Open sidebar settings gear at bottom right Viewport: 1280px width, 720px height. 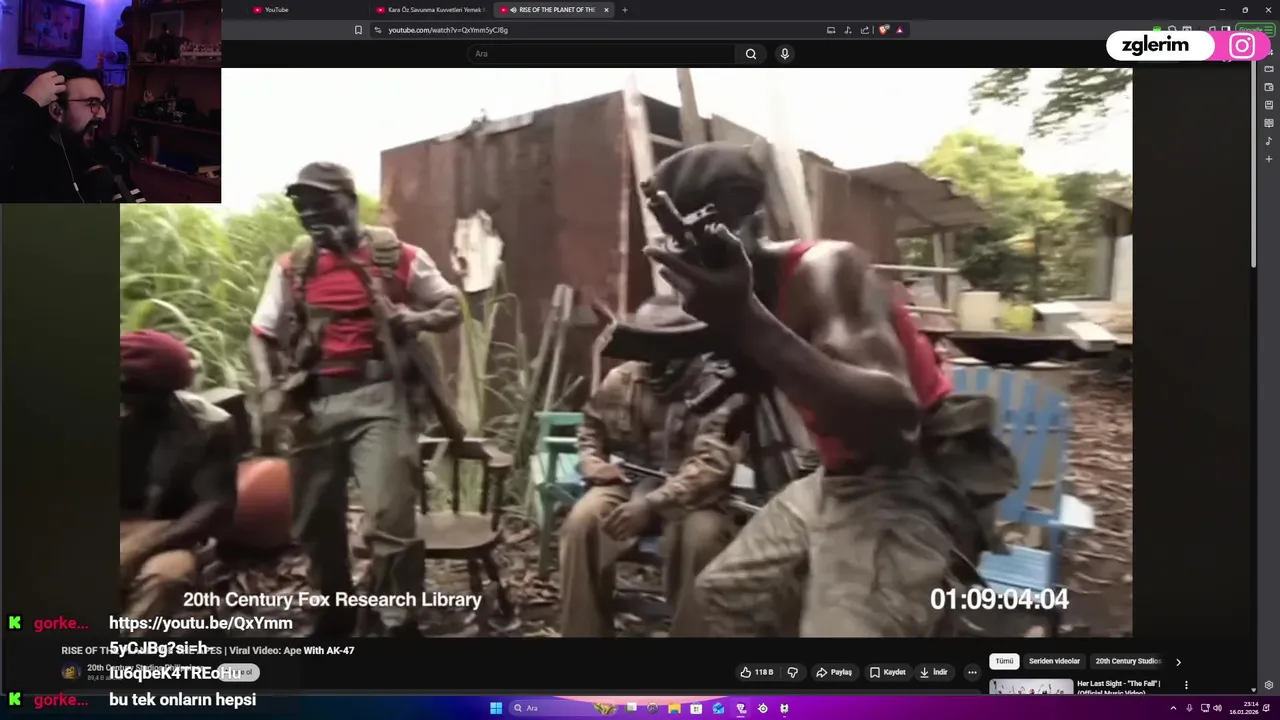[x=1269, y=685]
